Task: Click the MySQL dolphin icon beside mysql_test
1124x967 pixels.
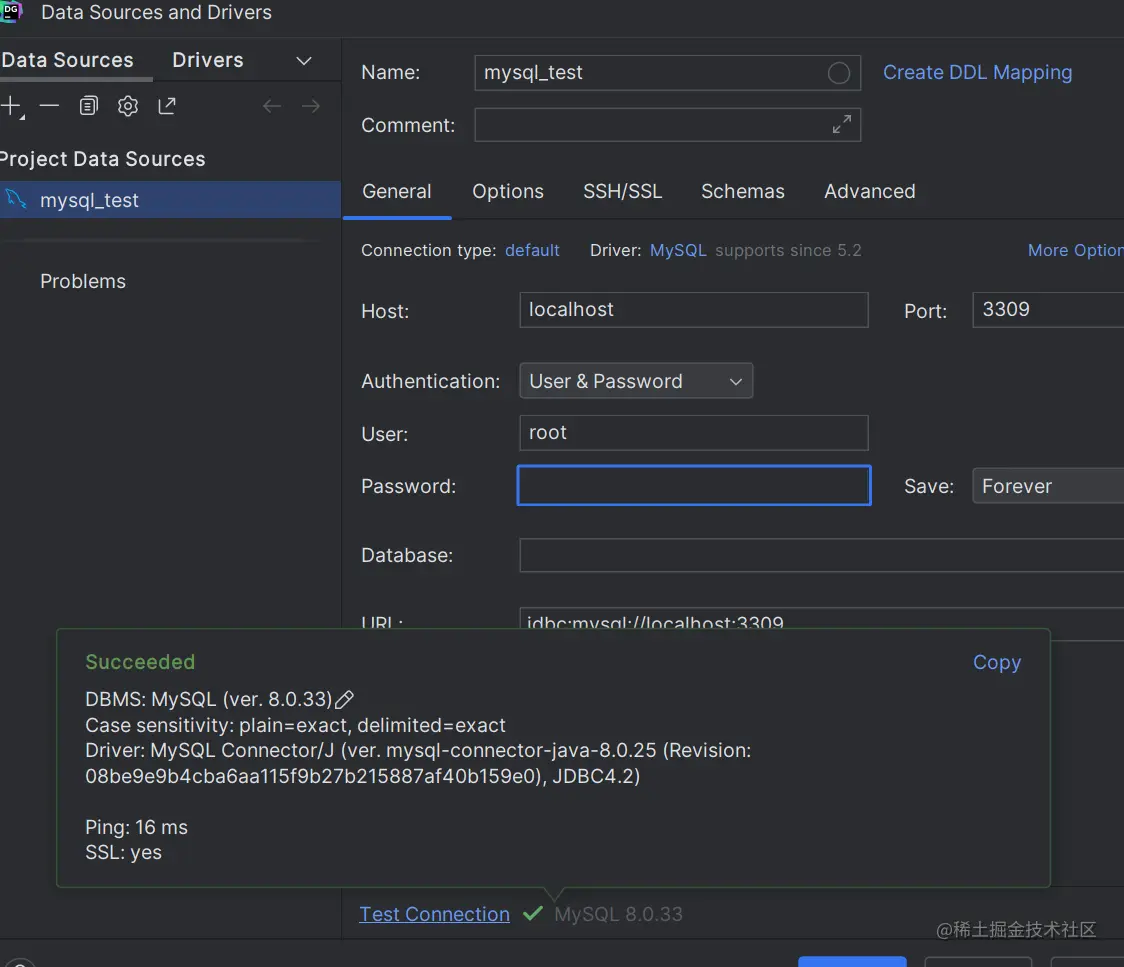Action: [16, 199]
